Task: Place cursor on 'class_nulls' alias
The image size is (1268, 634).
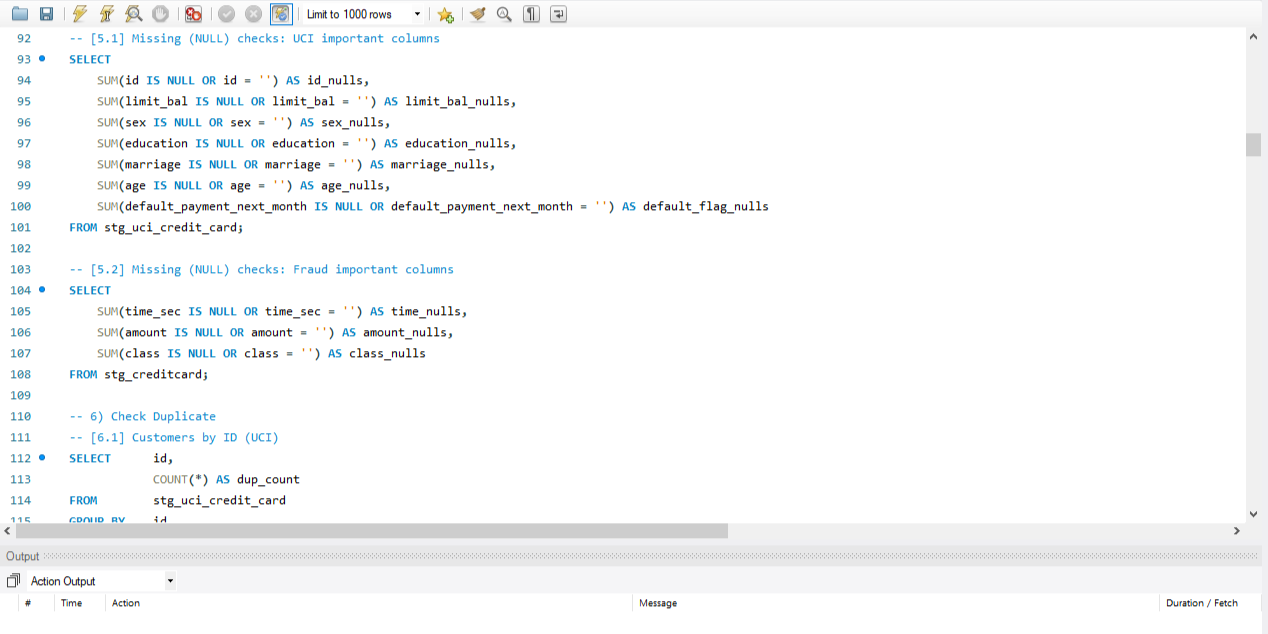Action: coord(387,353)
